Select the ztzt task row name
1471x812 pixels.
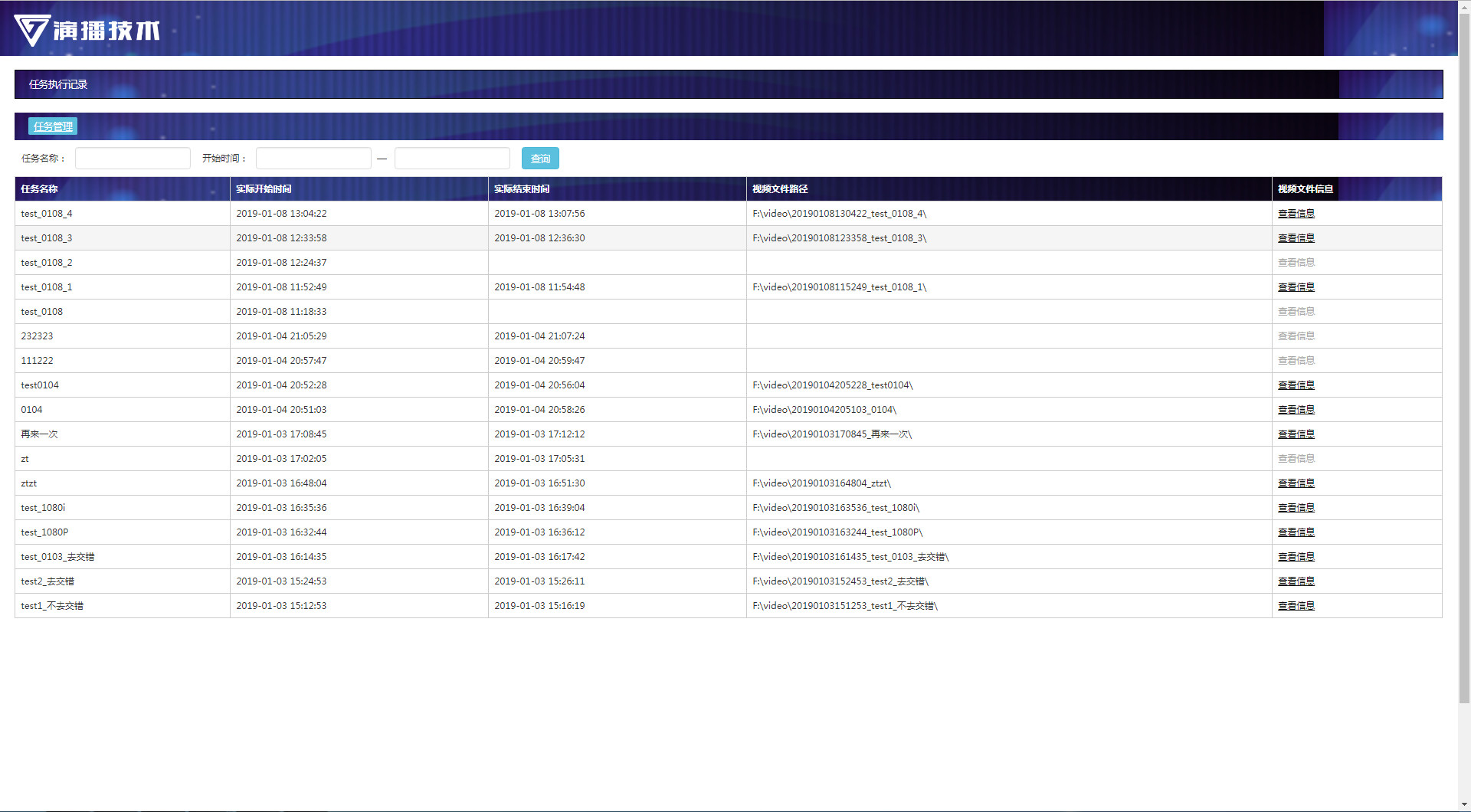tap(29, 483)
